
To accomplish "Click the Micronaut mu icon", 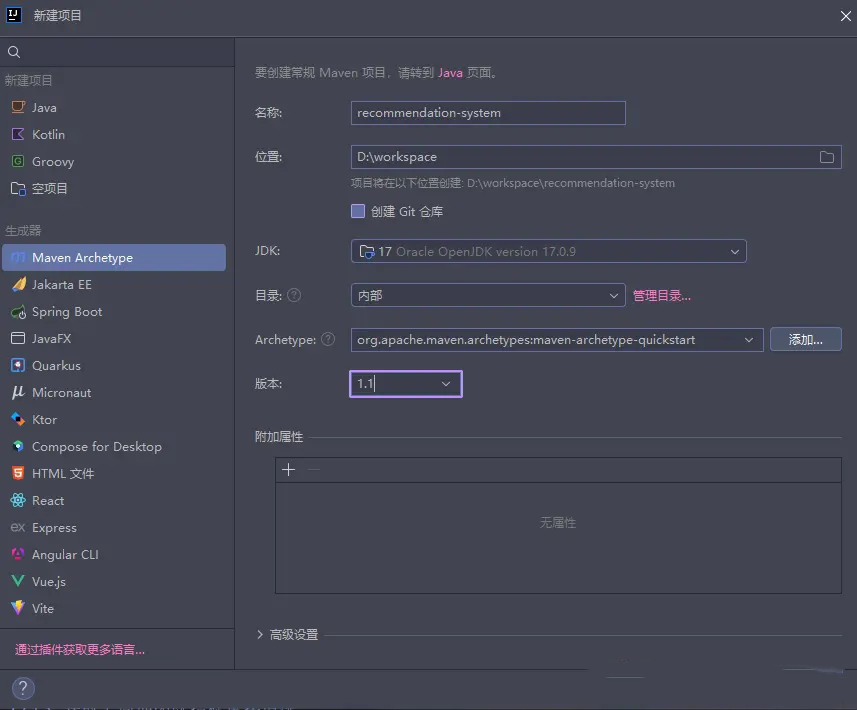I will click(x=18, y=392).
